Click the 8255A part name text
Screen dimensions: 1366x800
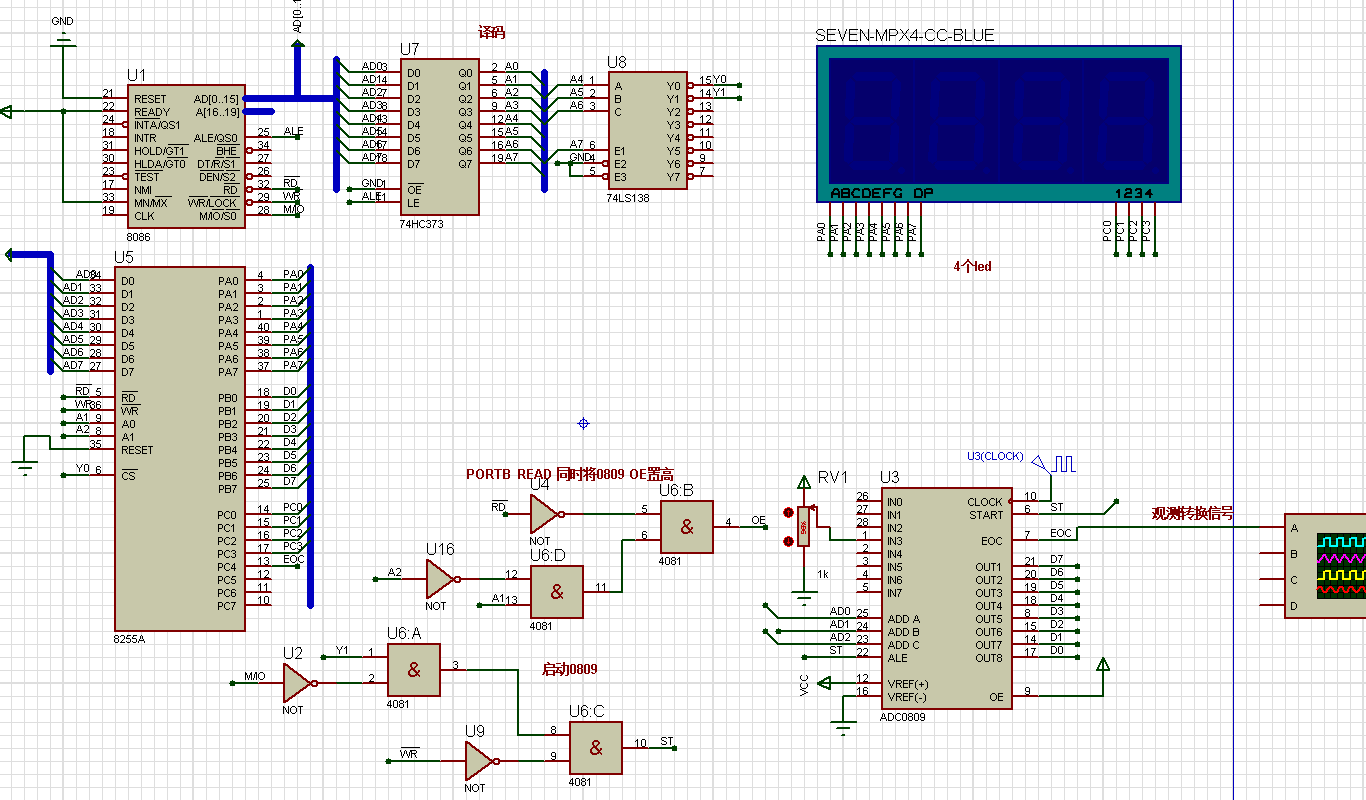[x=130, y=637]
